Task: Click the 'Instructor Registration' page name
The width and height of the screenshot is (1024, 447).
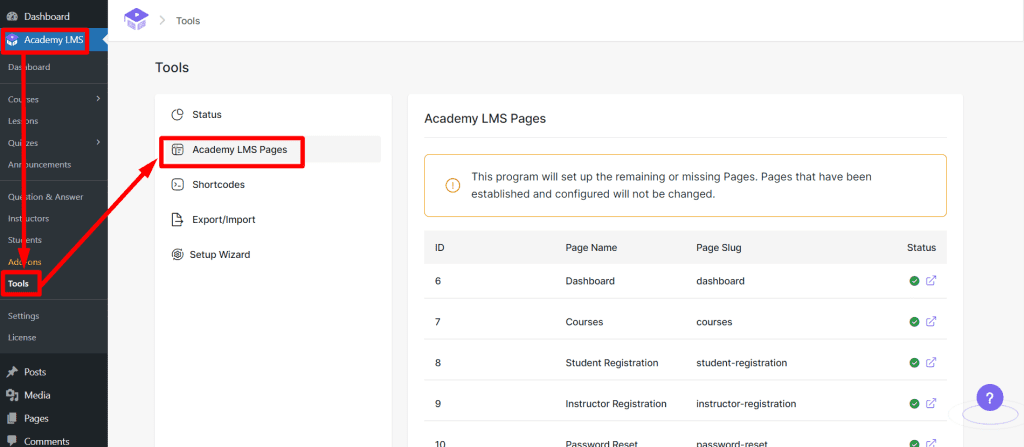Action: (x=616, y=403)
